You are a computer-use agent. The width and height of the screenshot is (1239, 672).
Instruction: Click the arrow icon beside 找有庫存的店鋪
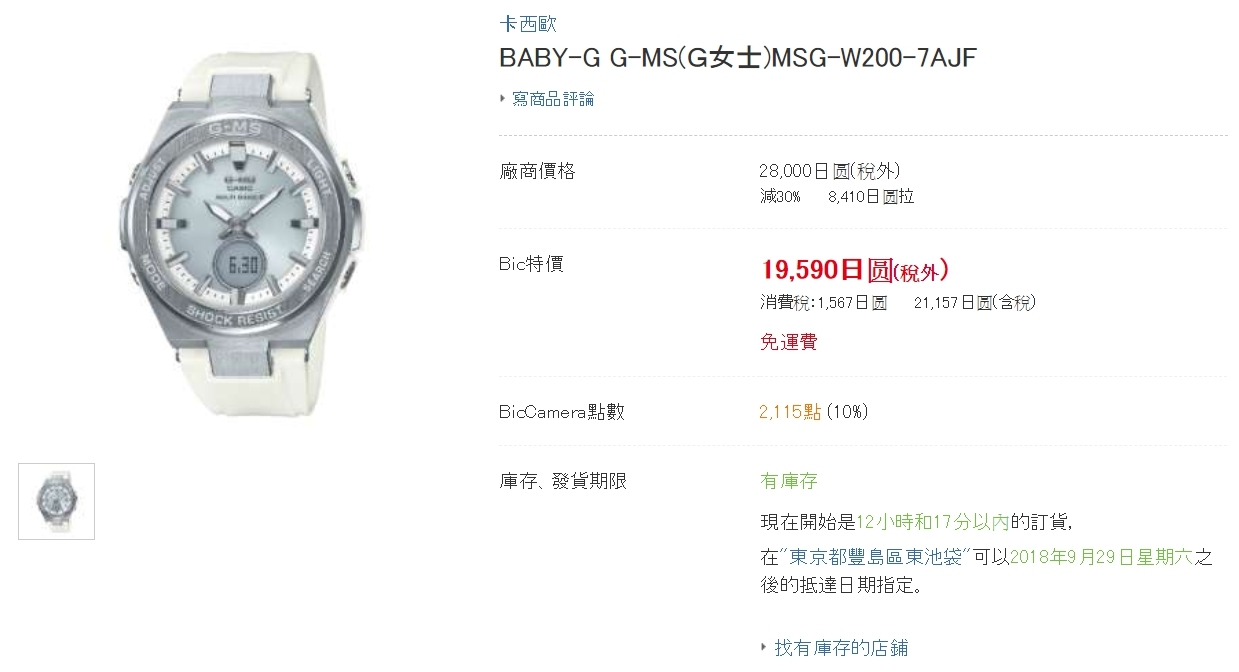pos(765,648)
